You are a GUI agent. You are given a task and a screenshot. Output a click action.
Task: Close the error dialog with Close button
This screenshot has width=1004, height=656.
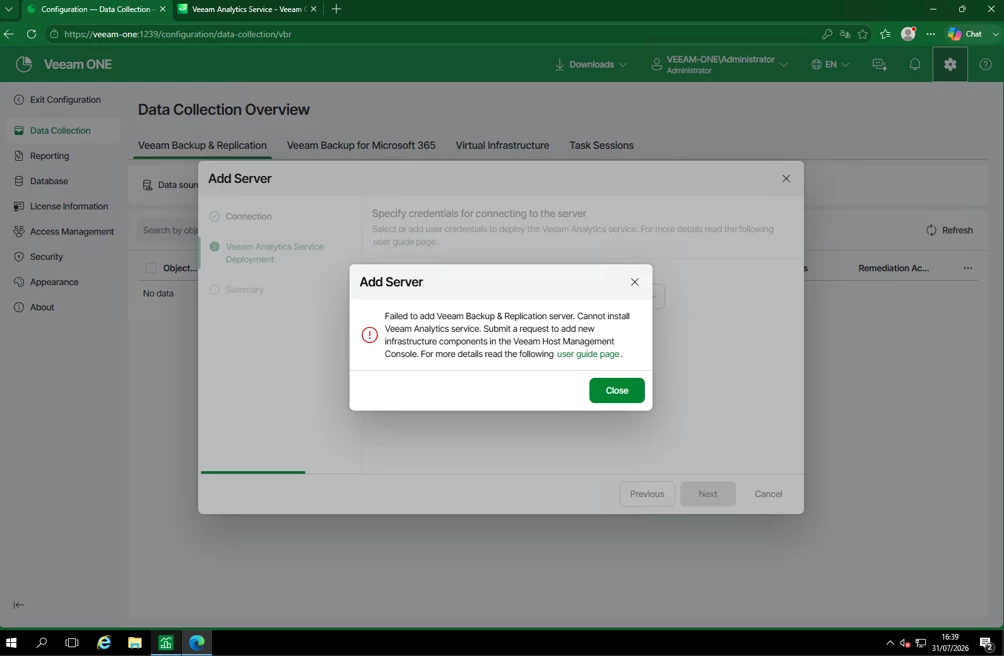click(617, 390)
